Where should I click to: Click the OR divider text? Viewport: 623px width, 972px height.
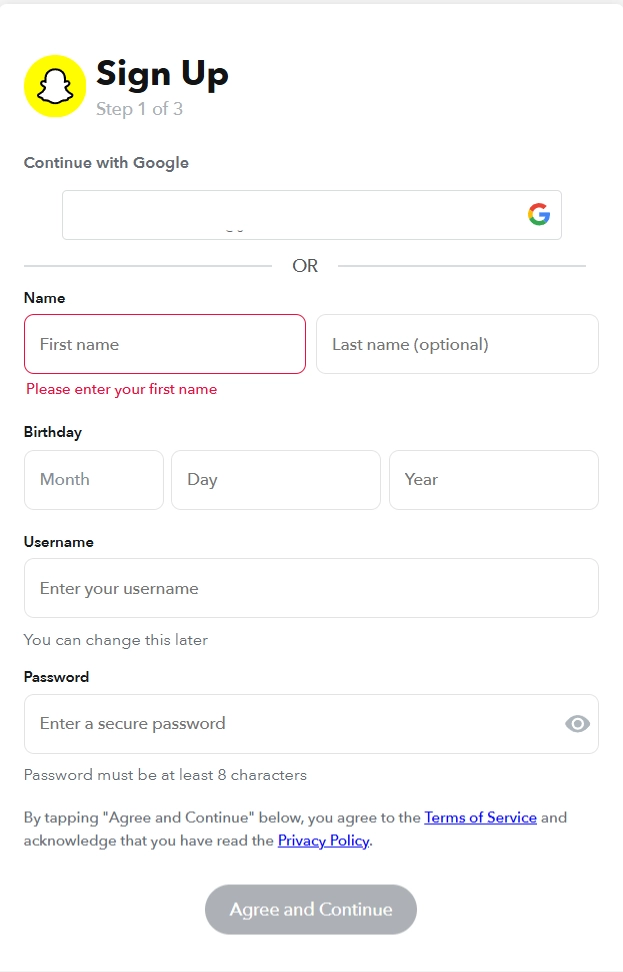click(x=305, y=265)
